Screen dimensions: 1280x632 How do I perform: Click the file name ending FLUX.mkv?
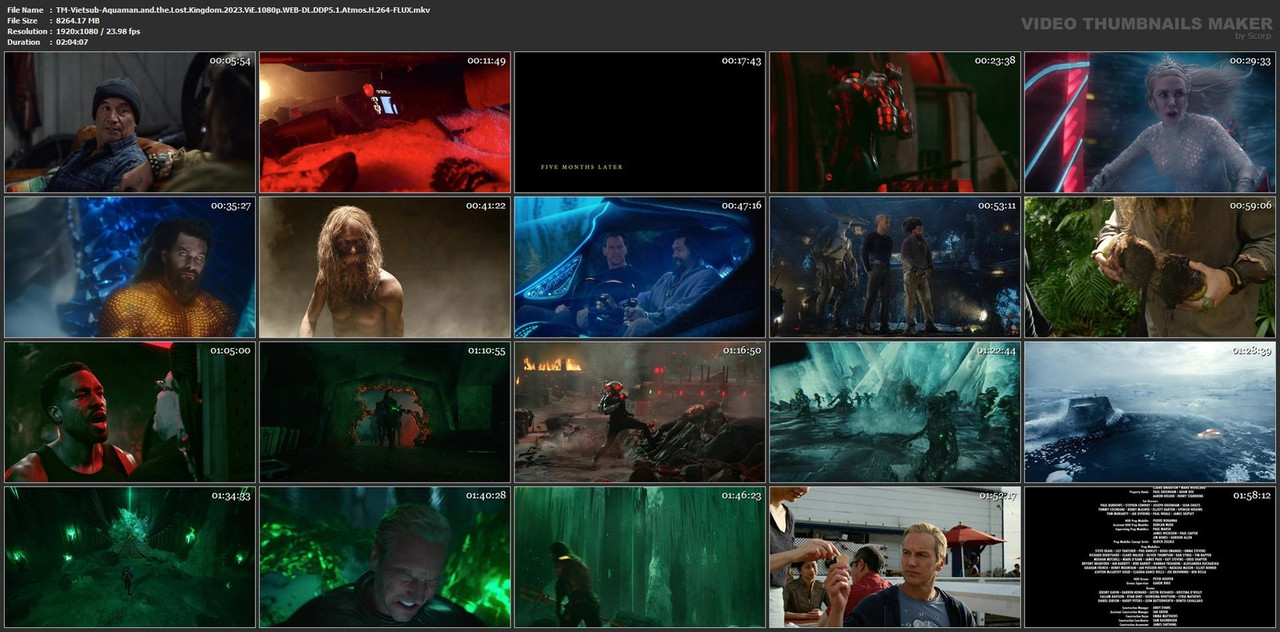[243, 9]
